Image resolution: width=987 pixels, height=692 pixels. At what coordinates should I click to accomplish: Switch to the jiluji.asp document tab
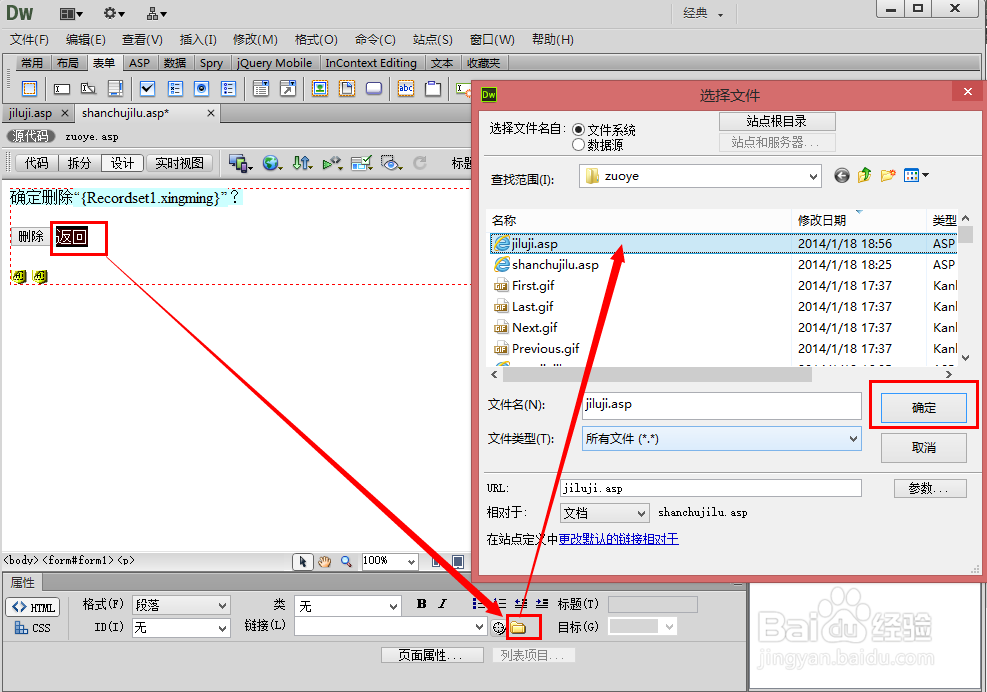[30, 113]
